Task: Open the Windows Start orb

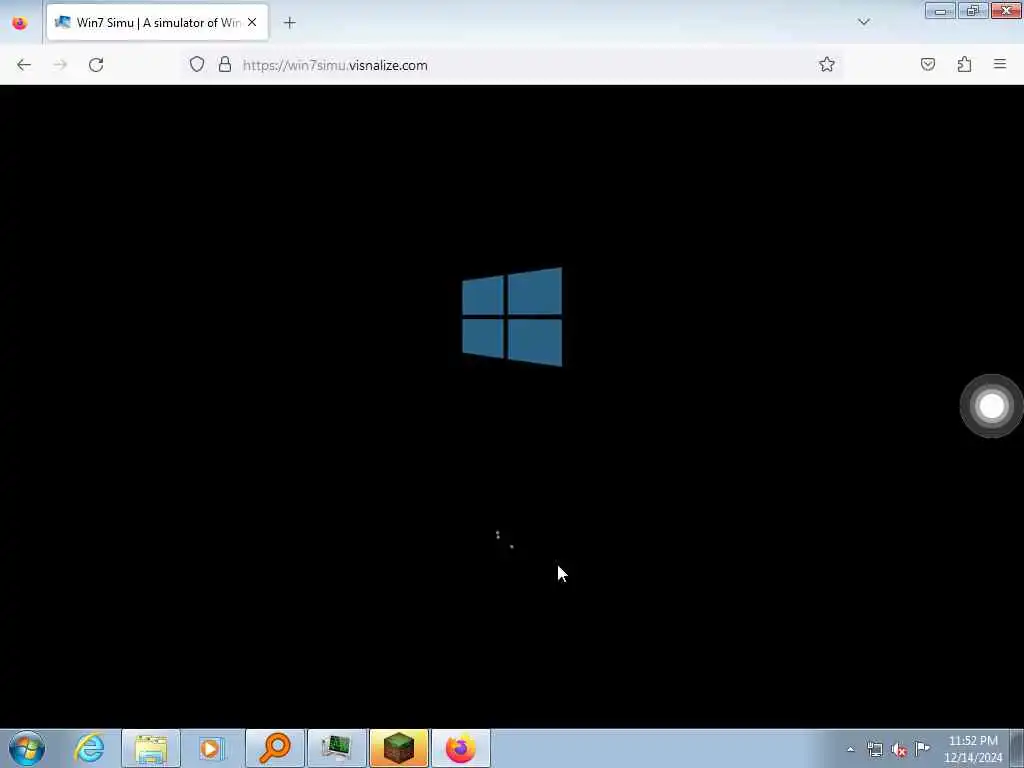Action: tap(27, 748)
